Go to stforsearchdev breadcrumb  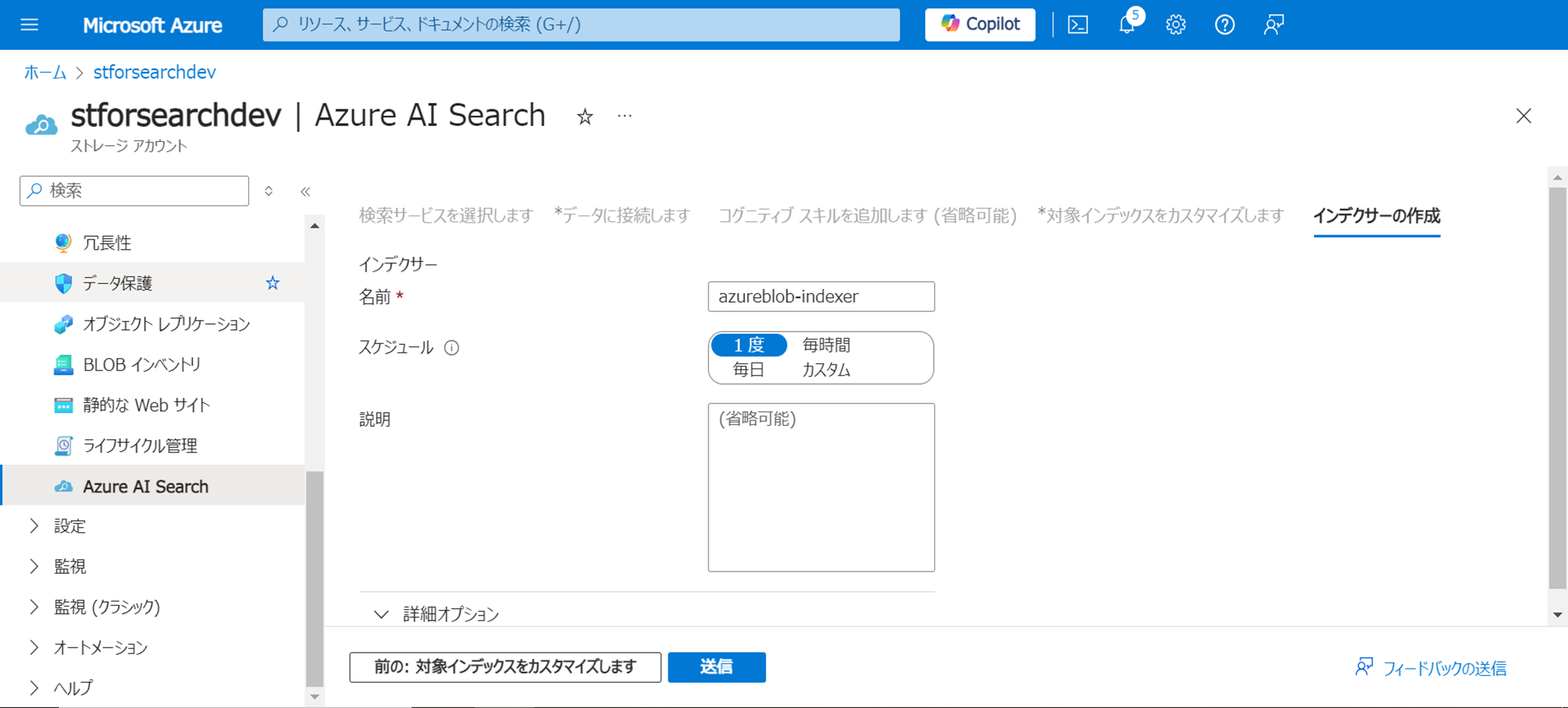point(154,72)
